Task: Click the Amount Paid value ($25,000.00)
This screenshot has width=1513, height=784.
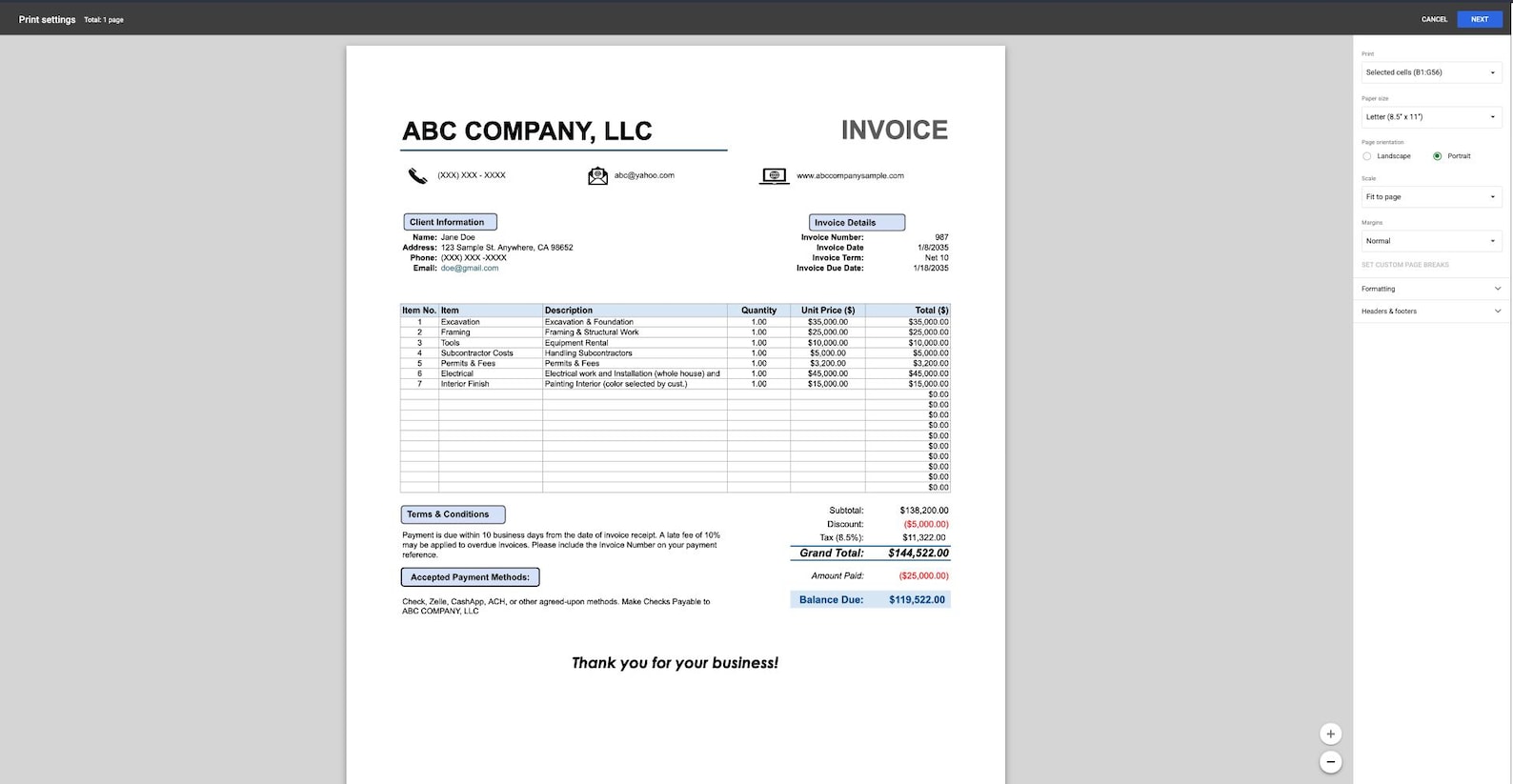Action: tap(923, 575)
